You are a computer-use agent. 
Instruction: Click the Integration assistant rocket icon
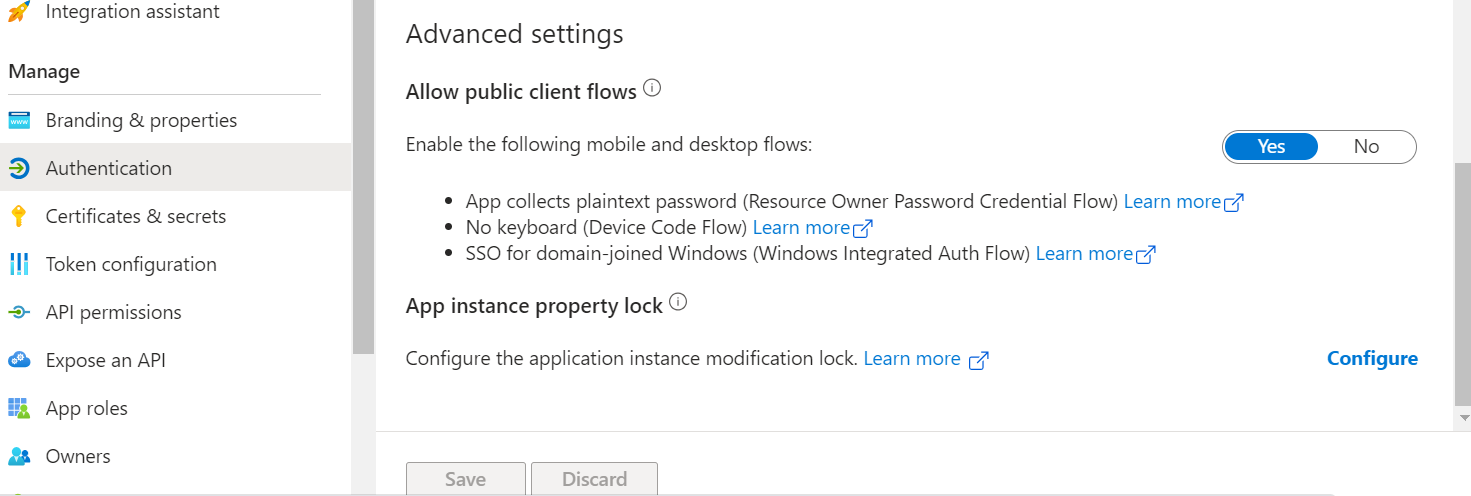[18, 12]
